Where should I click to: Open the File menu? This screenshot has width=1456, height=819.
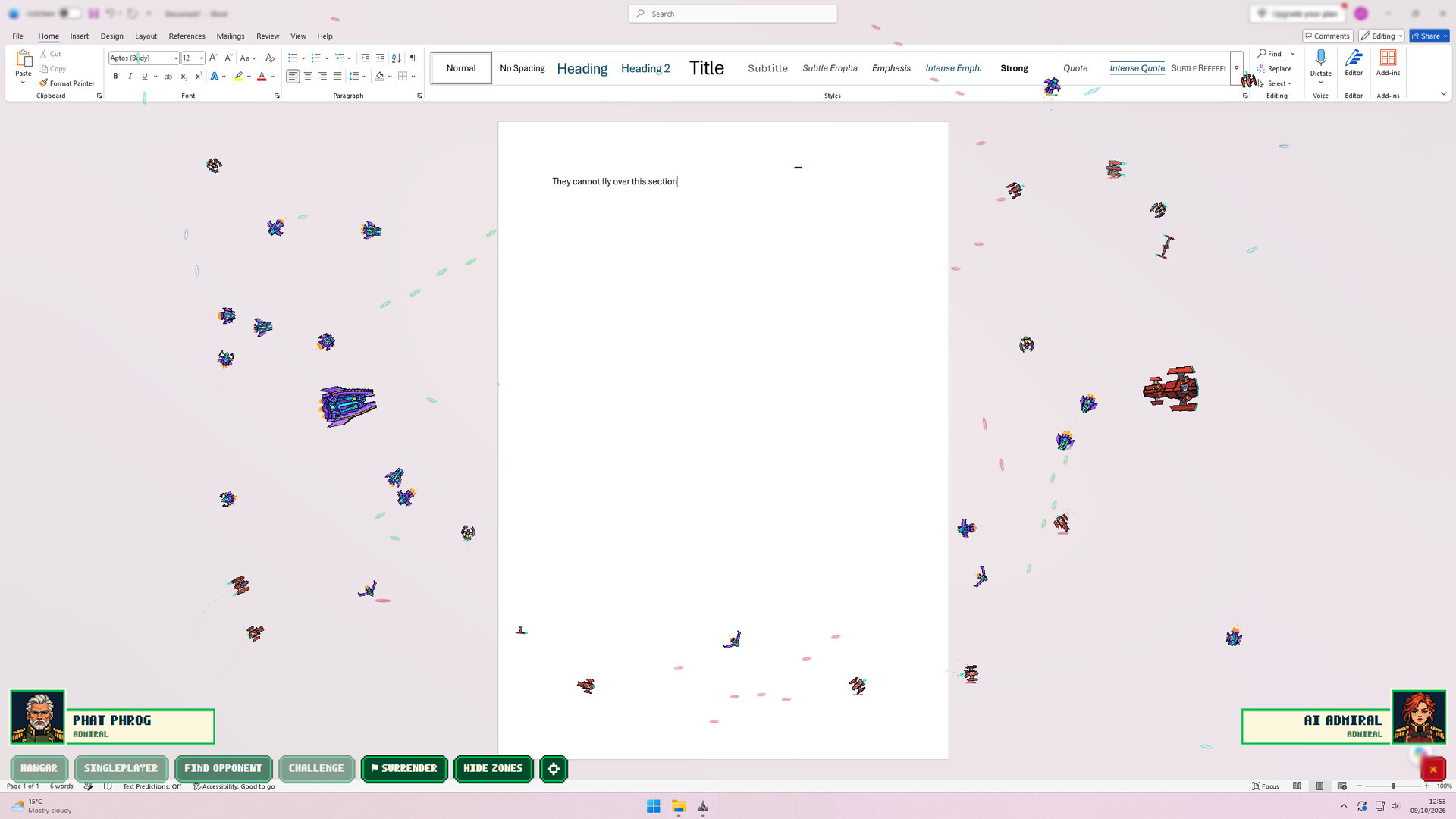(x=17, y=36)
